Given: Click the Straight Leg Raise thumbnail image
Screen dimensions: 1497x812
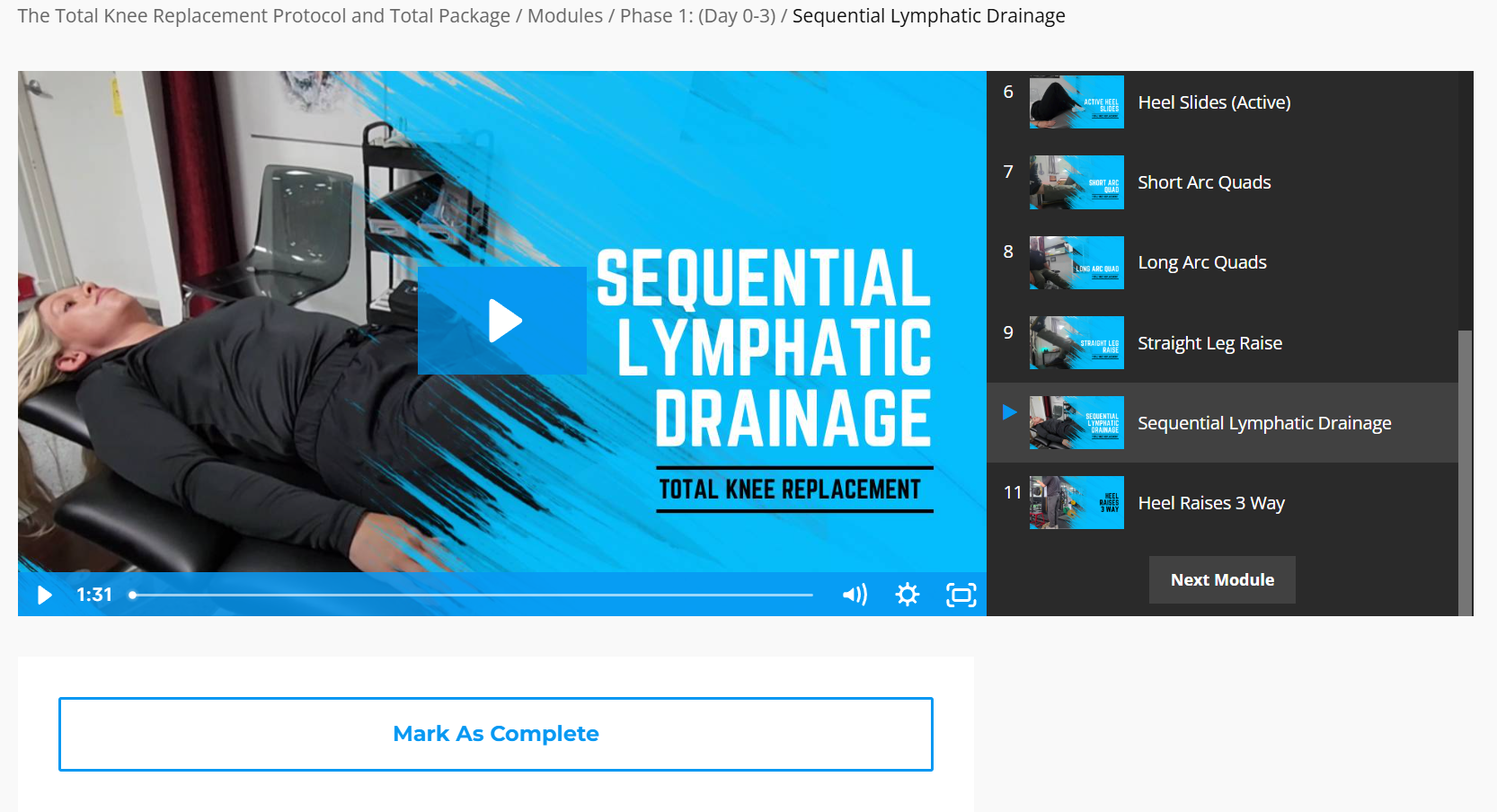Looking at the screenshot, I should click(x=1076, y=342).
